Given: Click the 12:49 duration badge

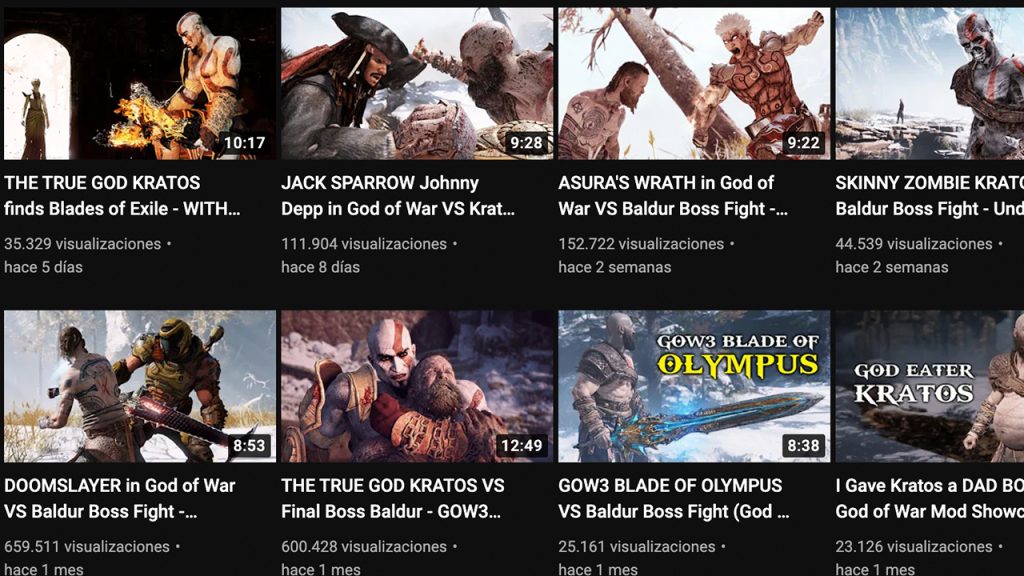Looking at the screenshot, I should tap(521, 445).
